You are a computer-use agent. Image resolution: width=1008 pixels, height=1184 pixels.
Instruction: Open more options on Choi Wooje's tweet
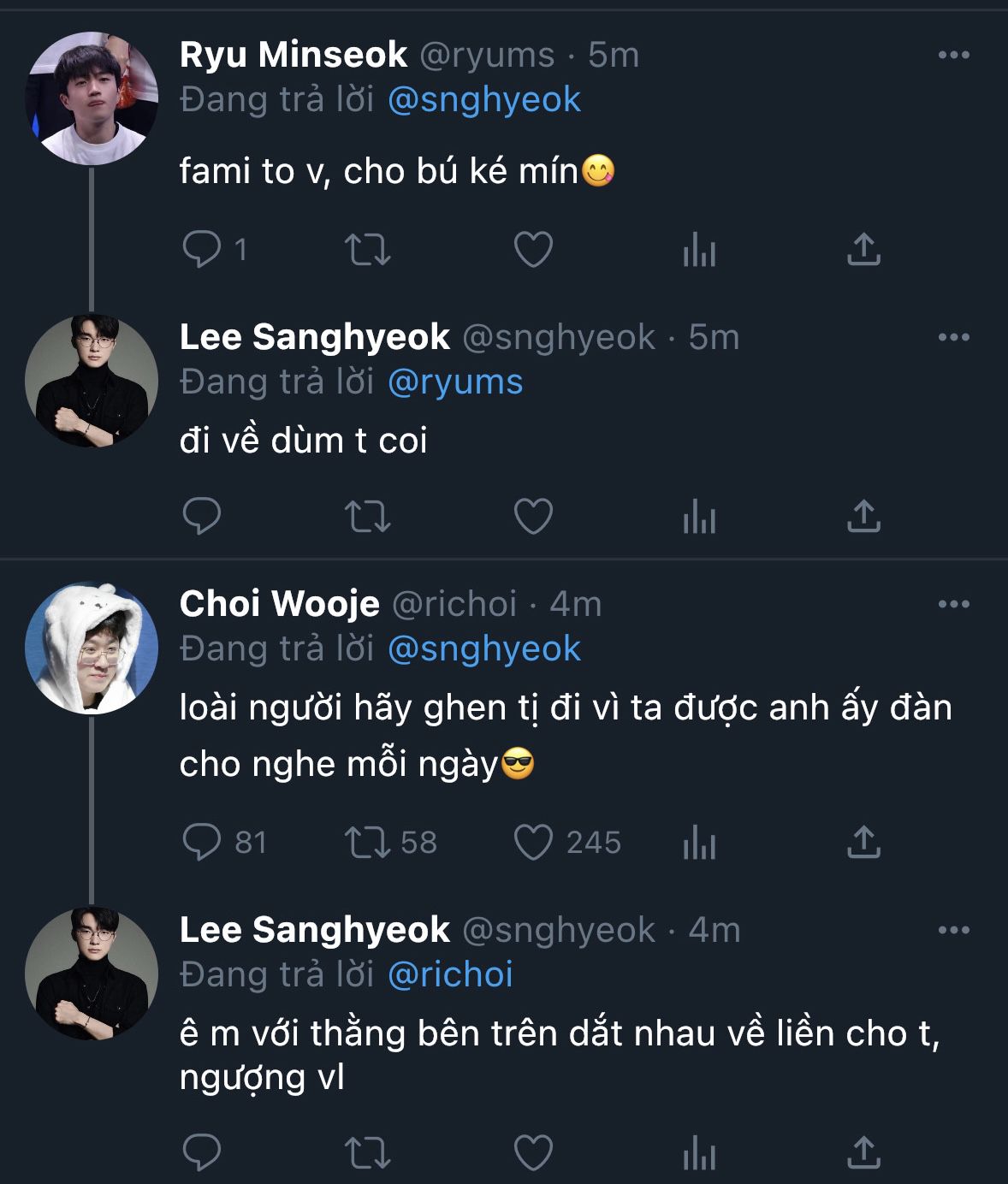click(953, 605)
